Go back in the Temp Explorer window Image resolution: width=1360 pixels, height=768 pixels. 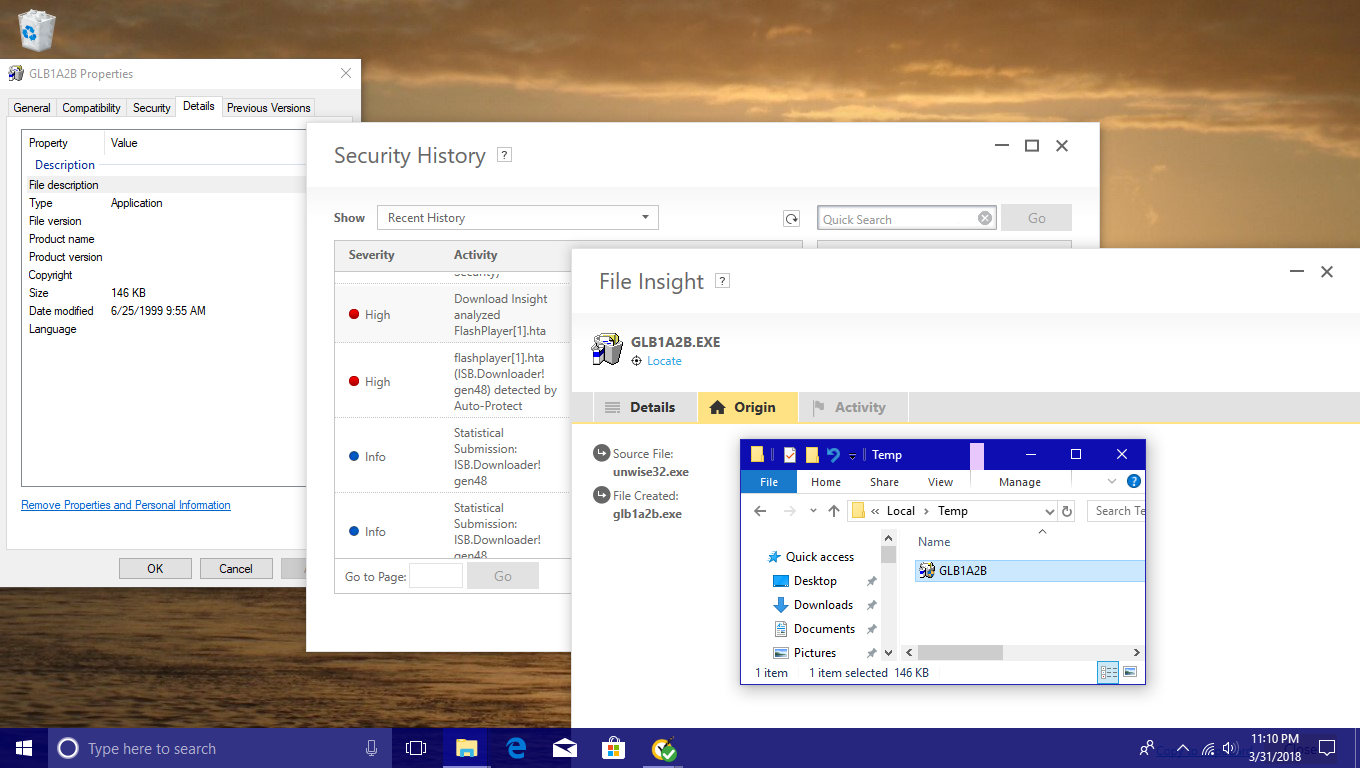760,511
